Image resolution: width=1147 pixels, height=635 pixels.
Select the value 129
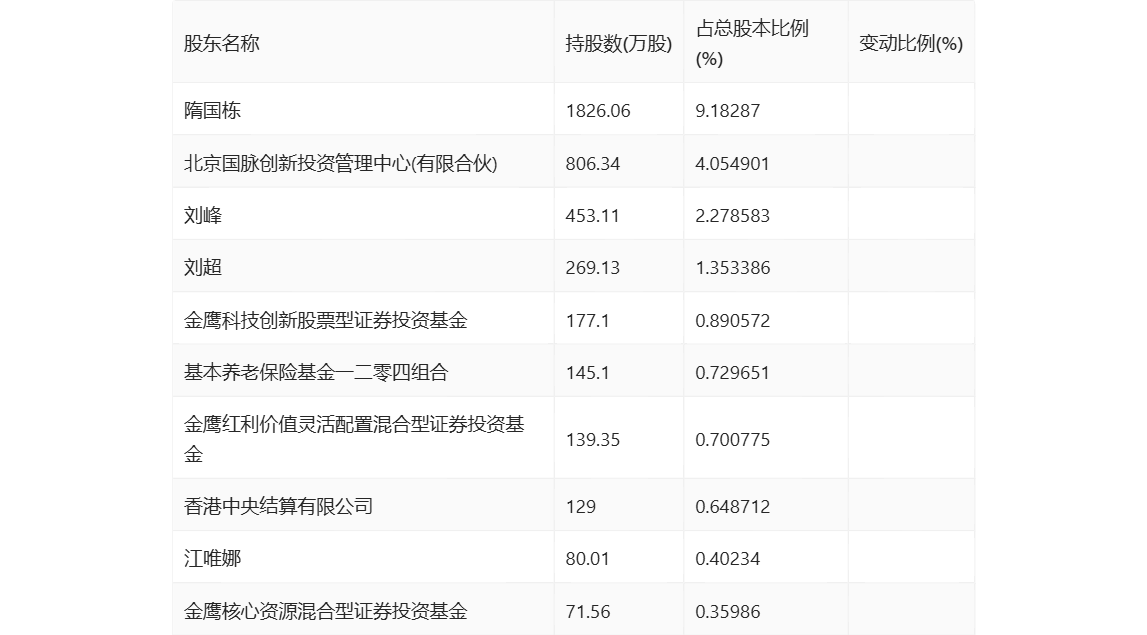tap(581, 507)
